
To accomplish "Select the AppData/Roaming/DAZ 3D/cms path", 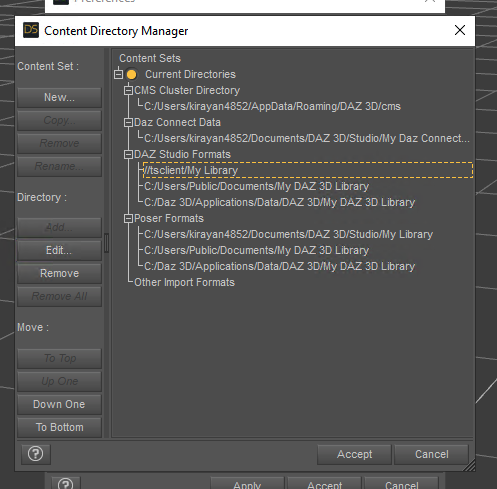I will (272, 106).
